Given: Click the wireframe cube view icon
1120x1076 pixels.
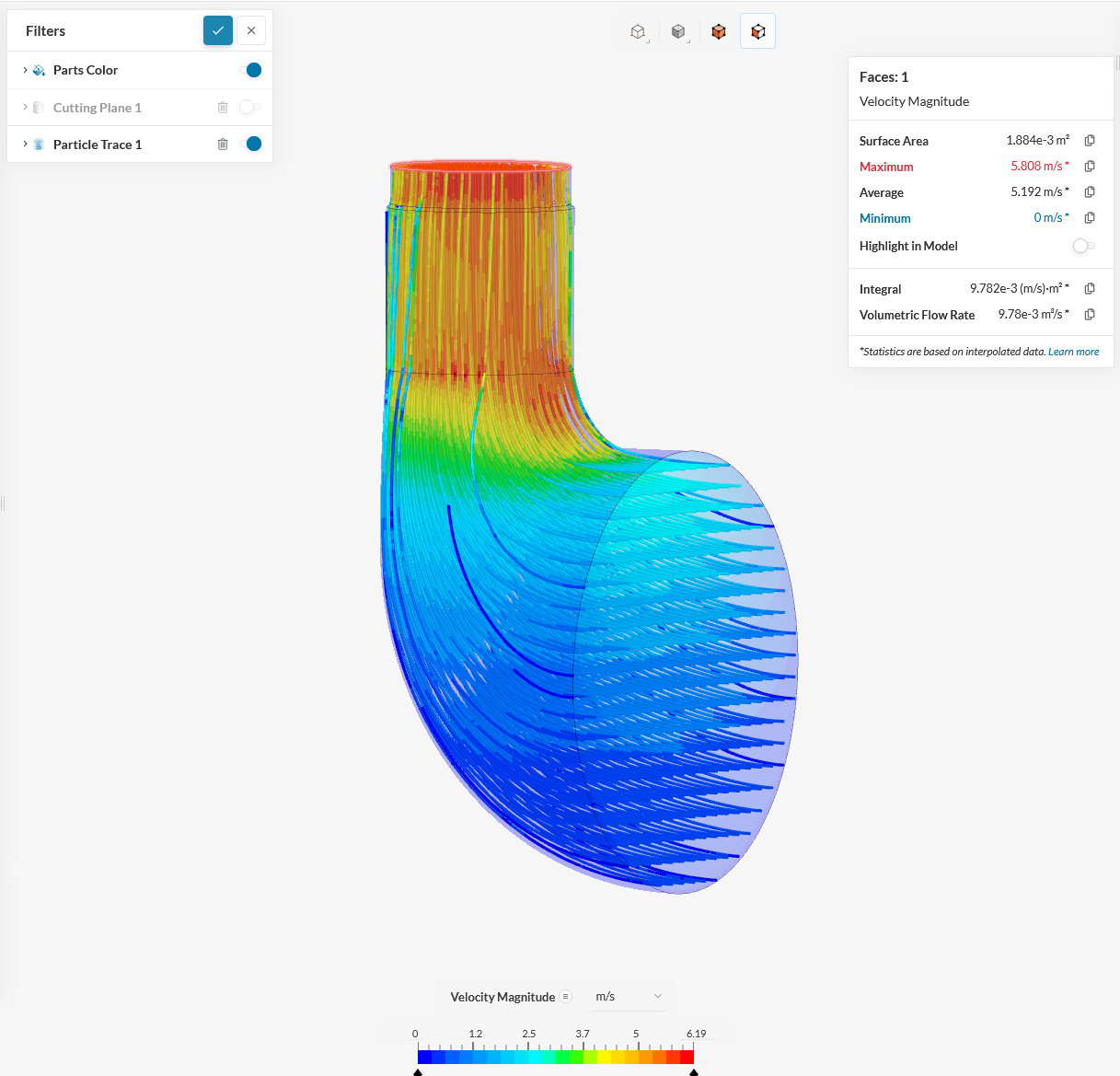Looking at the screenshot, I should tap(638, 31).
